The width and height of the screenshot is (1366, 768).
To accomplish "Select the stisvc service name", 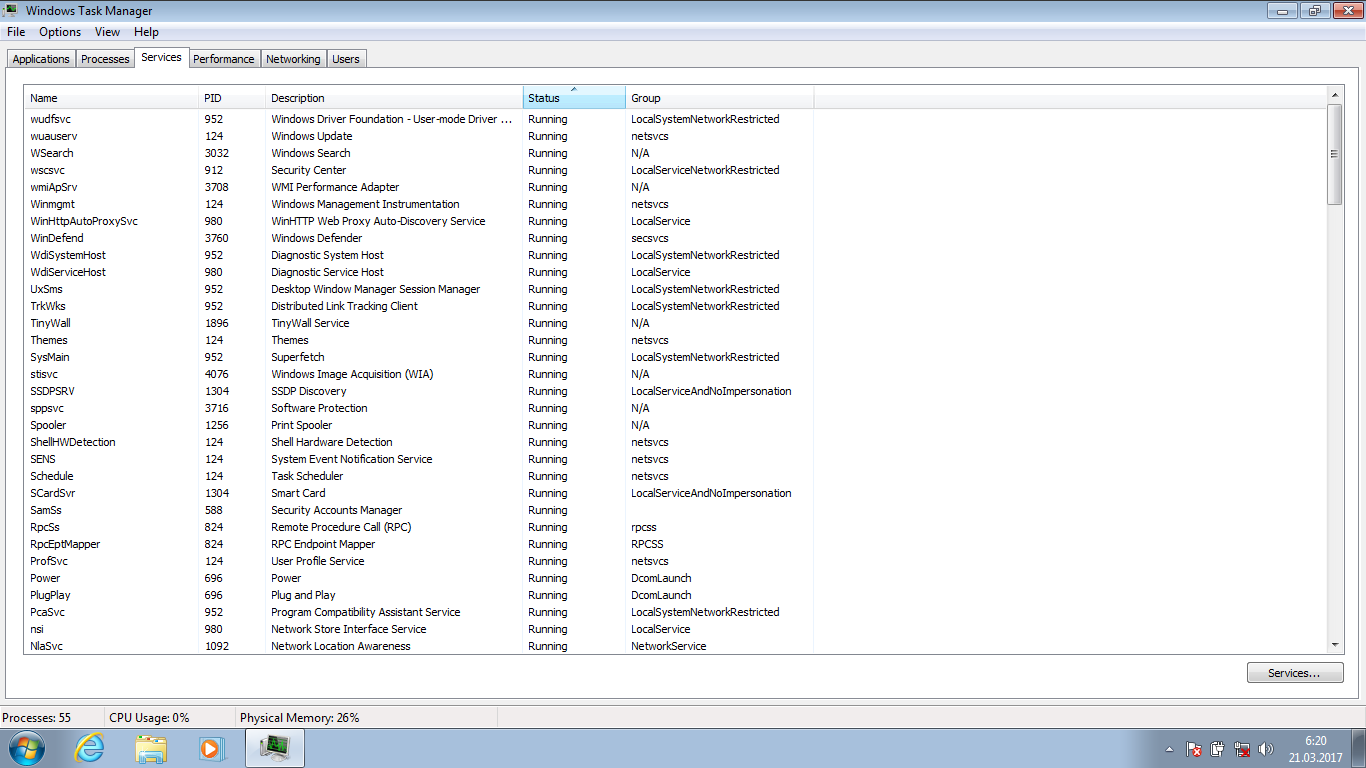I will (x=45, y=374).
